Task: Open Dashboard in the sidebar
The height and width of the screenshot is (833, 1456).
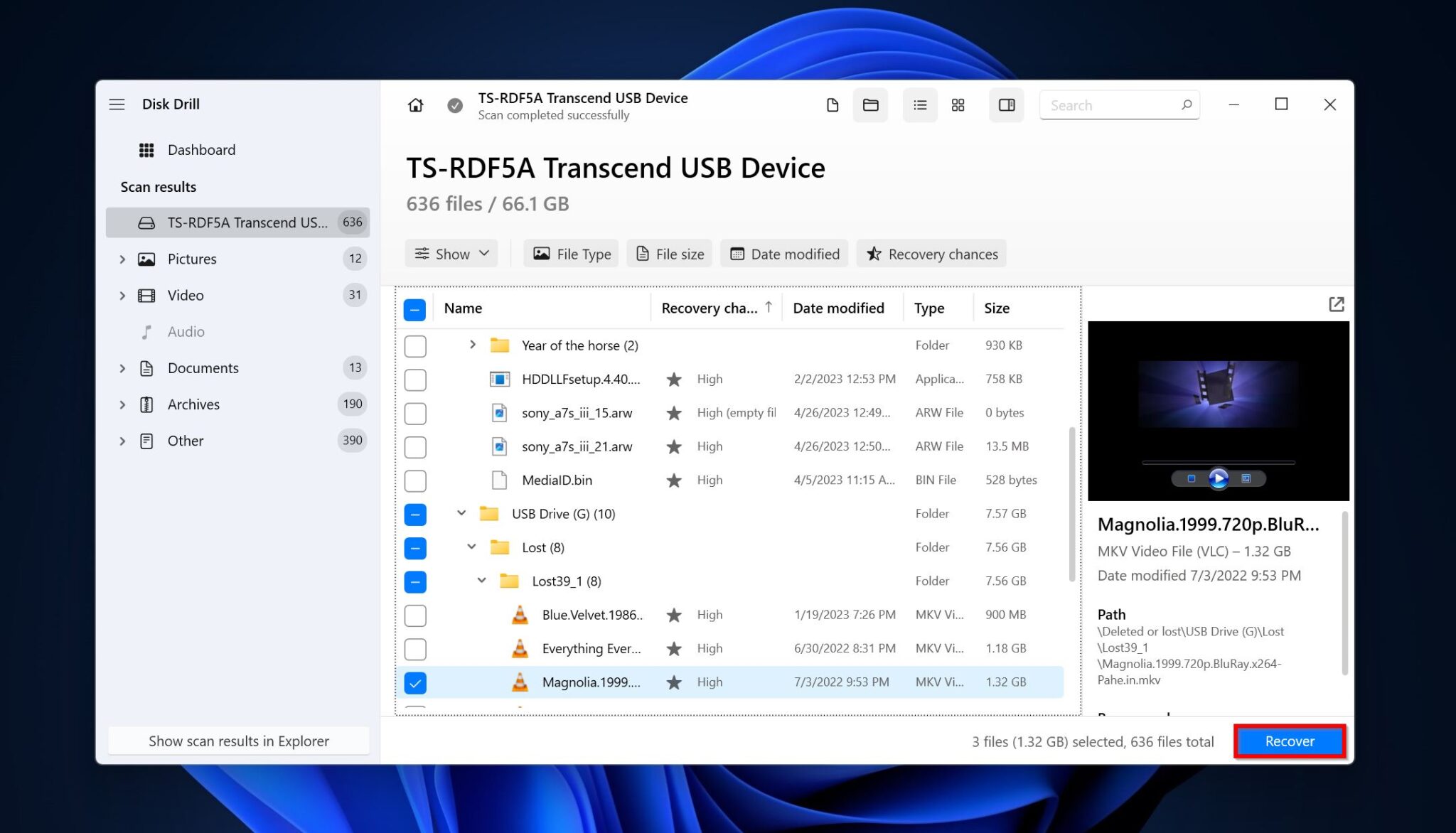Action: pyautogui.click(x=201, y=150)
